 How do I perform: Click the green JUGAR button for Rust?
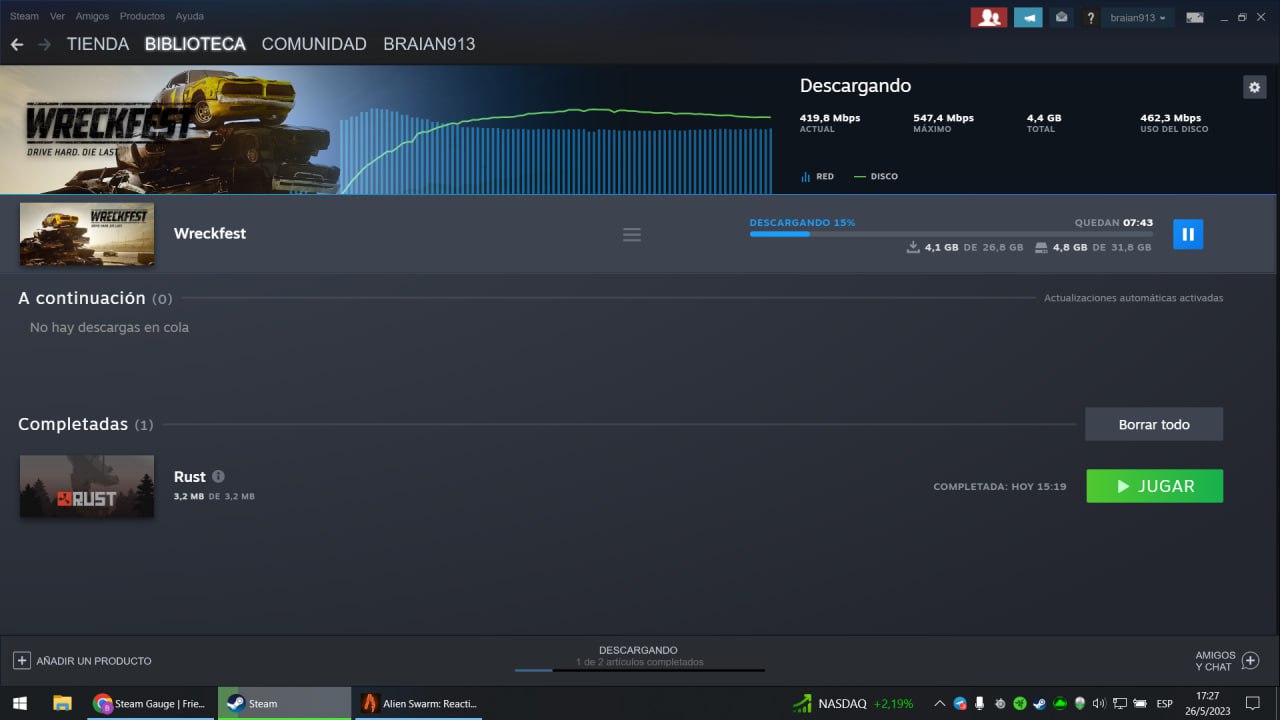click(x=1154, y=486)
